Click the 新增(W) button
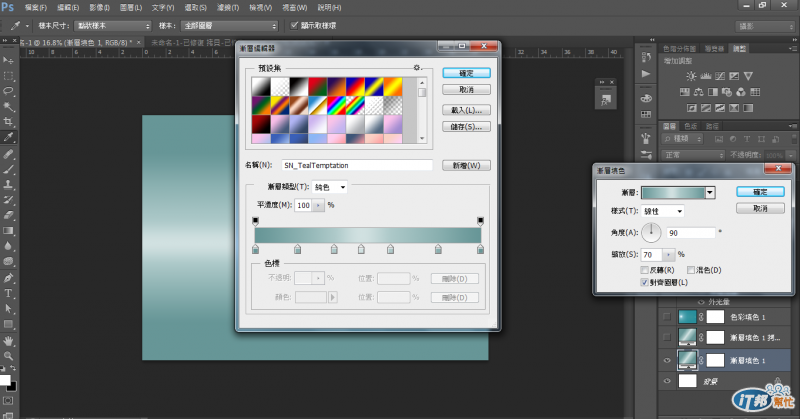Viewport: 800px width, 419px height. 466,165
